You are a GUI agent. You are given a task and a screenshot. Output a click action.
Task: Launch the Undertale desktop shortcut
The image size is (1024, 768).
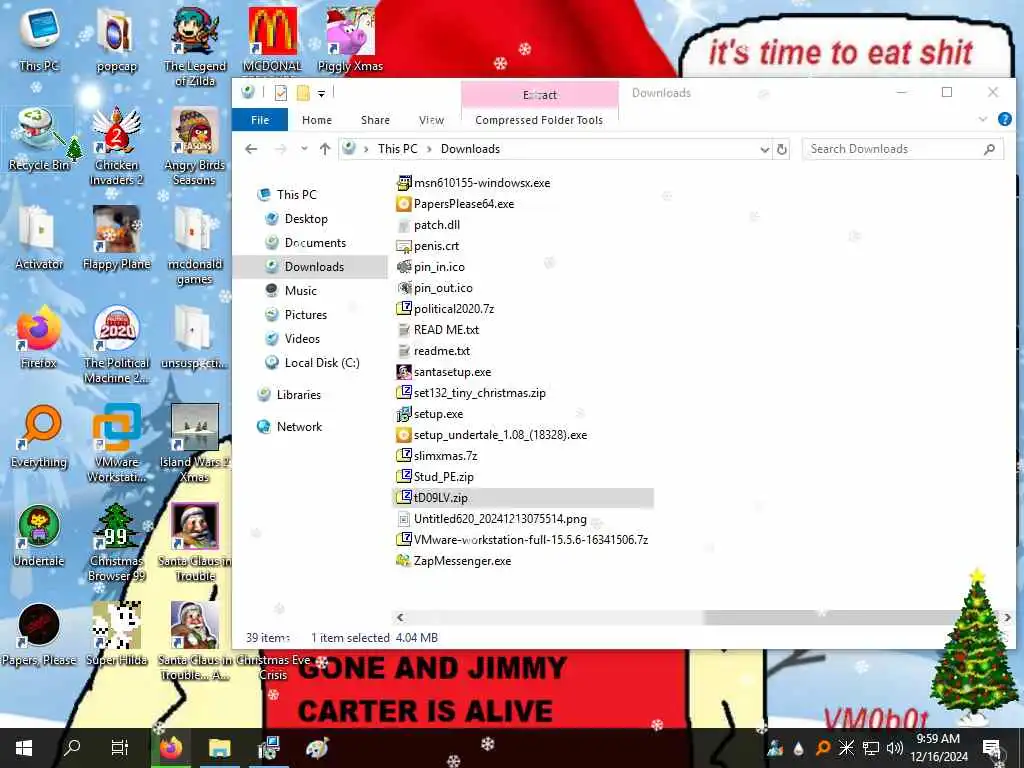39,535
